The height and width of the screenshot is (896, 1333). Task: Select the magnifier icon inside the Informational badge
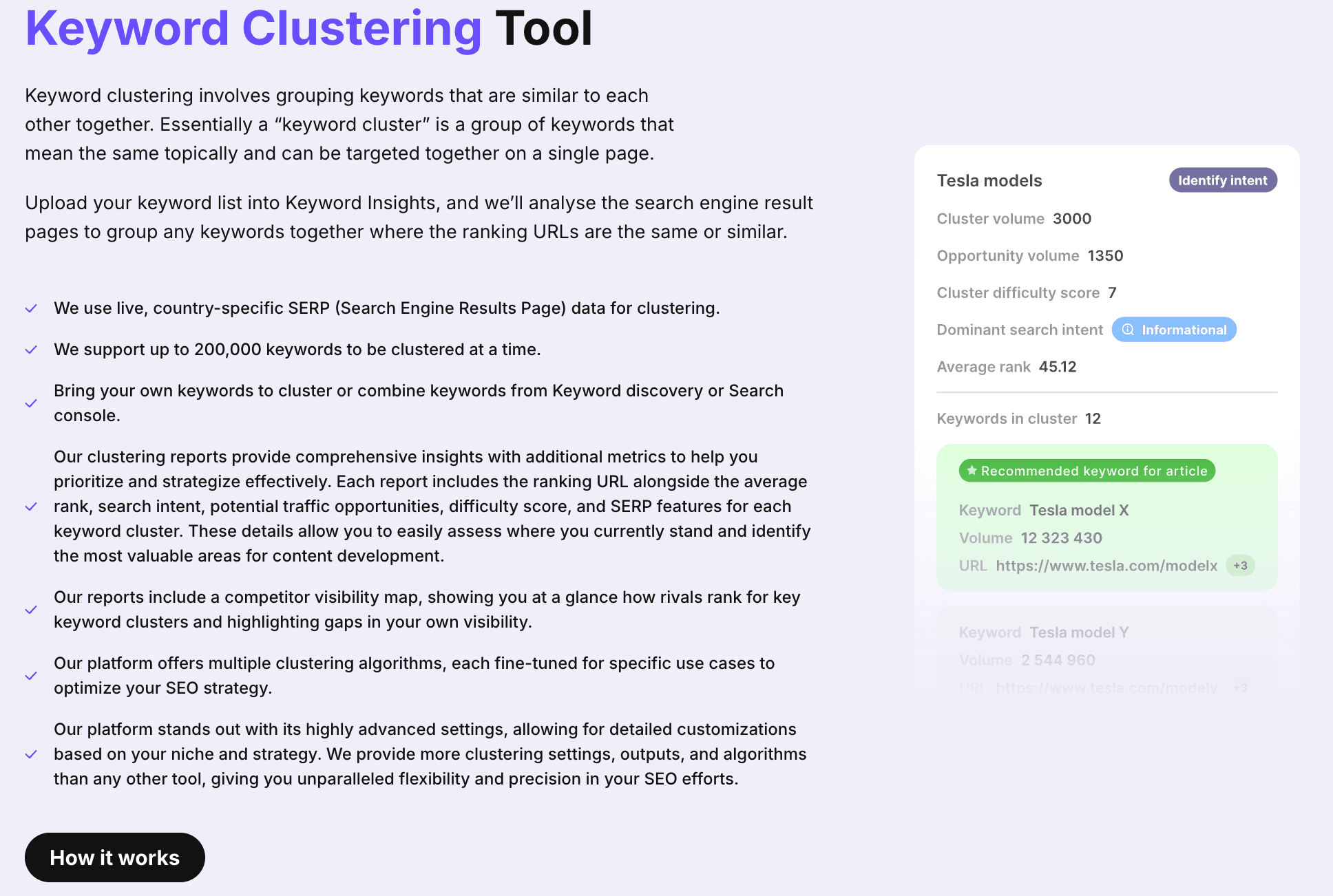pos(1127,330)
